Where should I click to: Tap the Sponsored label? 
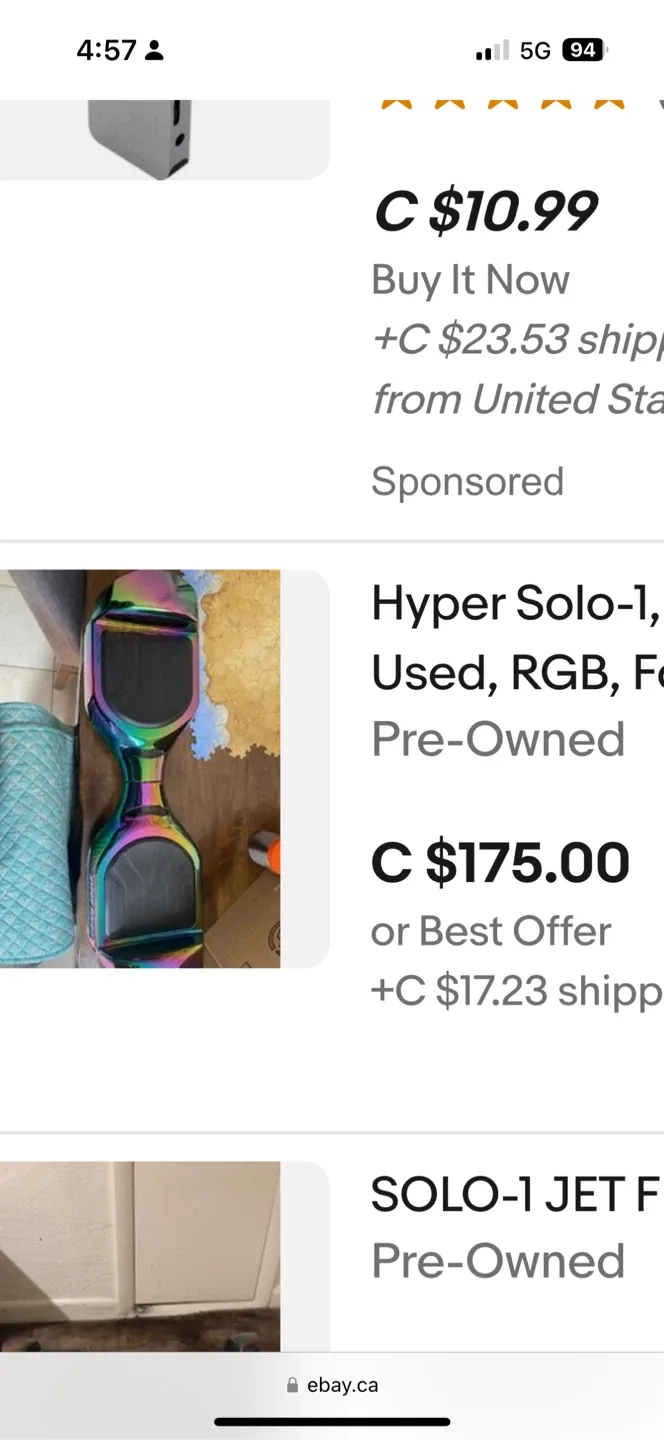(467, 482)
